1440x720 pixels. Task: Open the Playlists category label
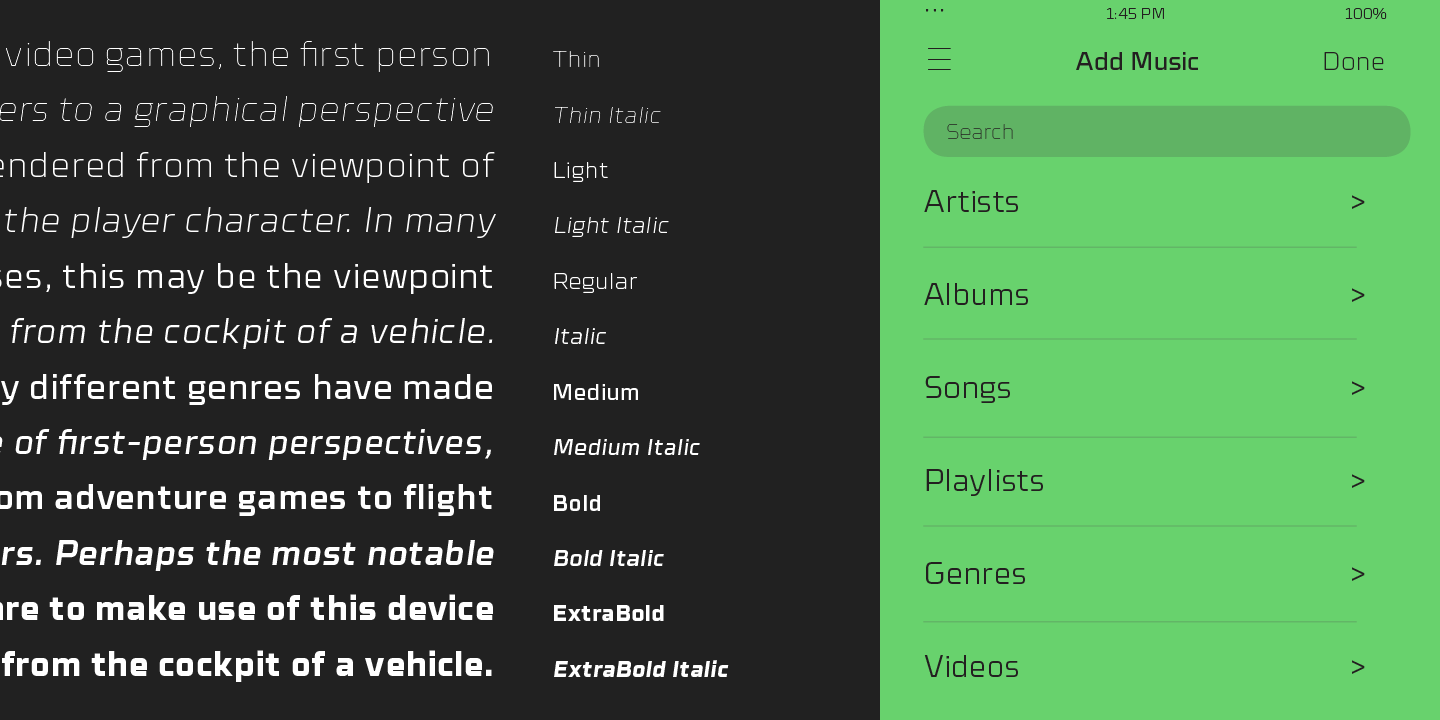(984, 481)
